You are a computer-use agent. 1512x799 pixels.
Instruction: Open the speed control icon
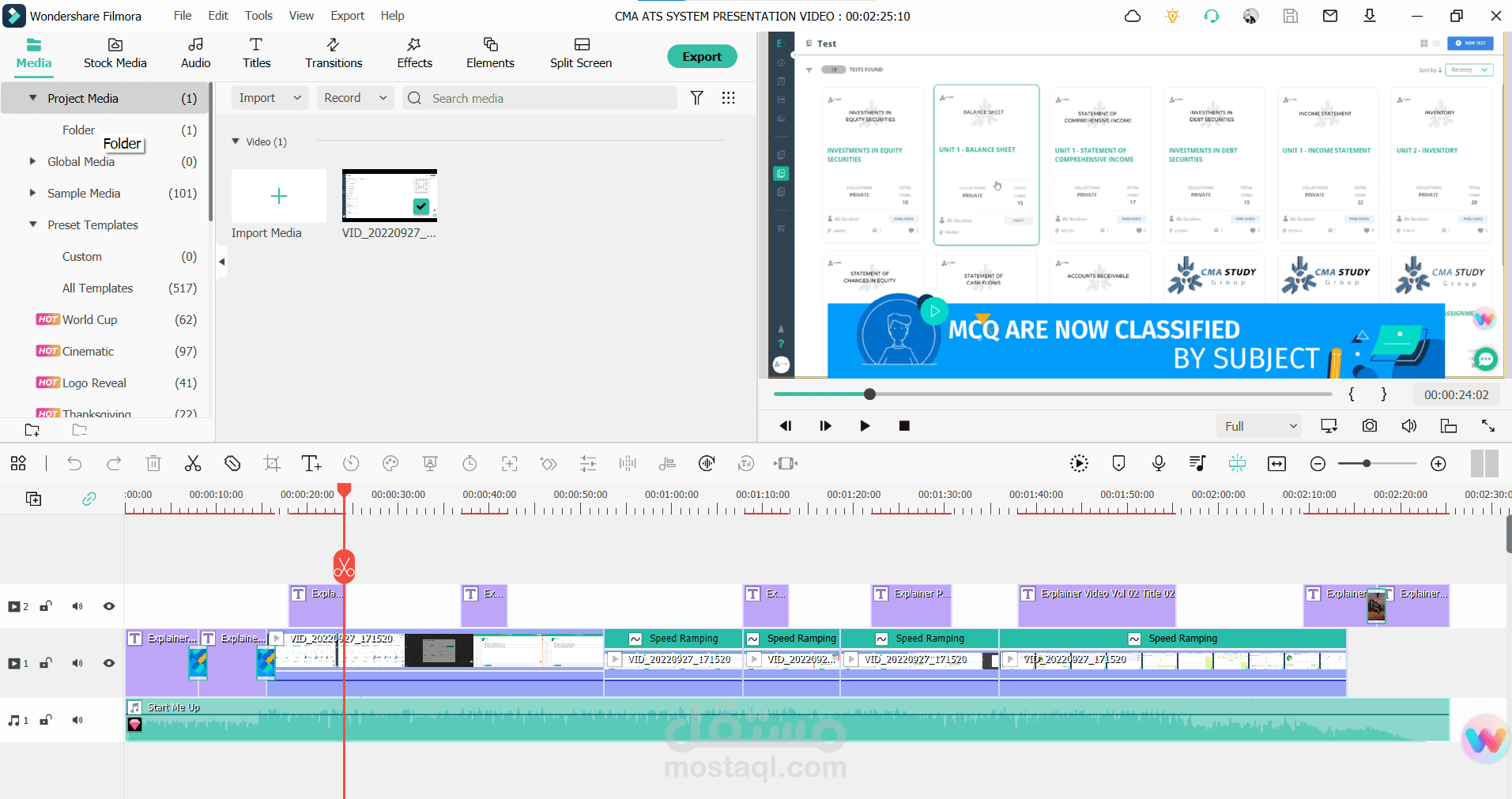pos(351,464)
